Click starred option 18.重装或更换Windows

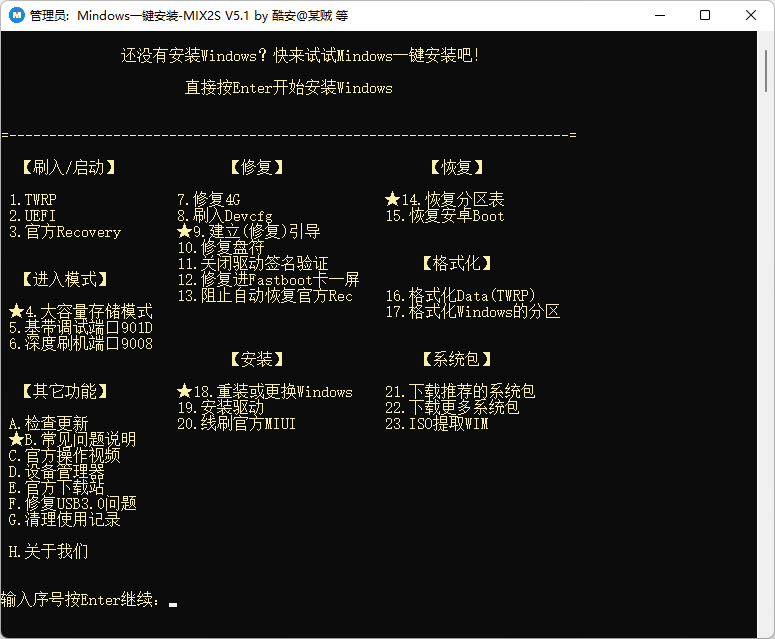pyautogui.click(x=264, y=391)
